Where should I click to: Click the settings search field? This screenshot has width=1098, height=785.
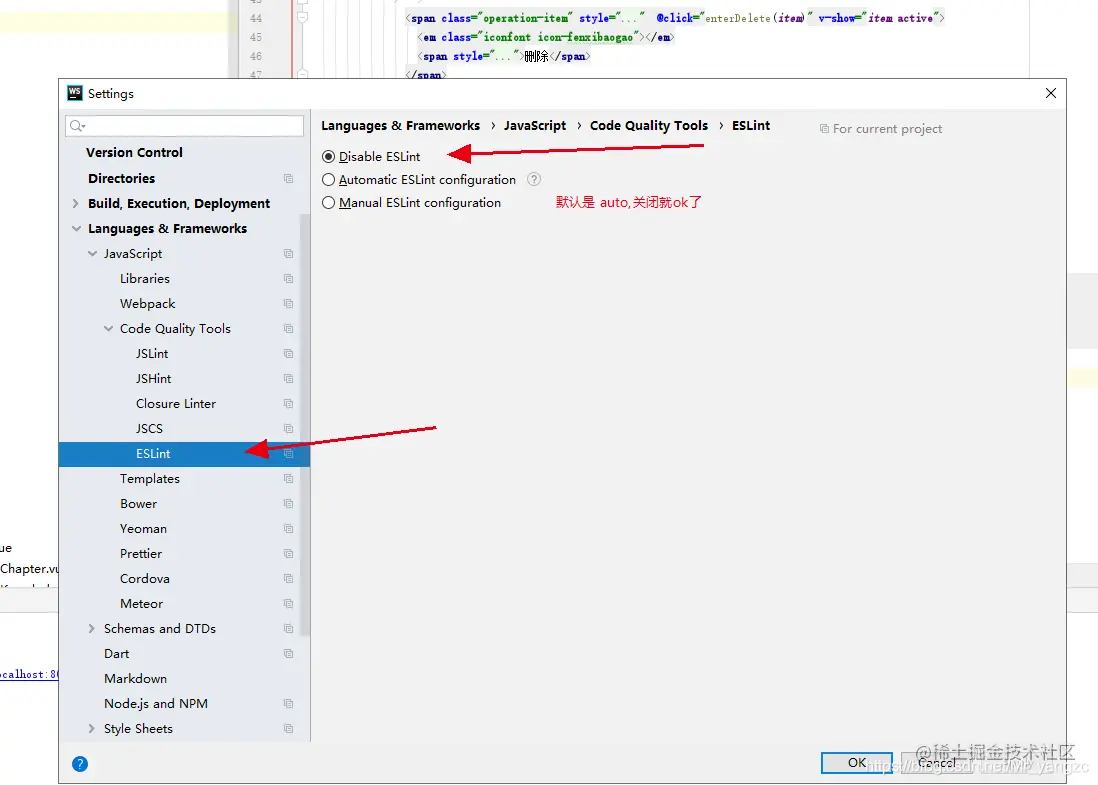pyautogui.click(x=184, y=126)
